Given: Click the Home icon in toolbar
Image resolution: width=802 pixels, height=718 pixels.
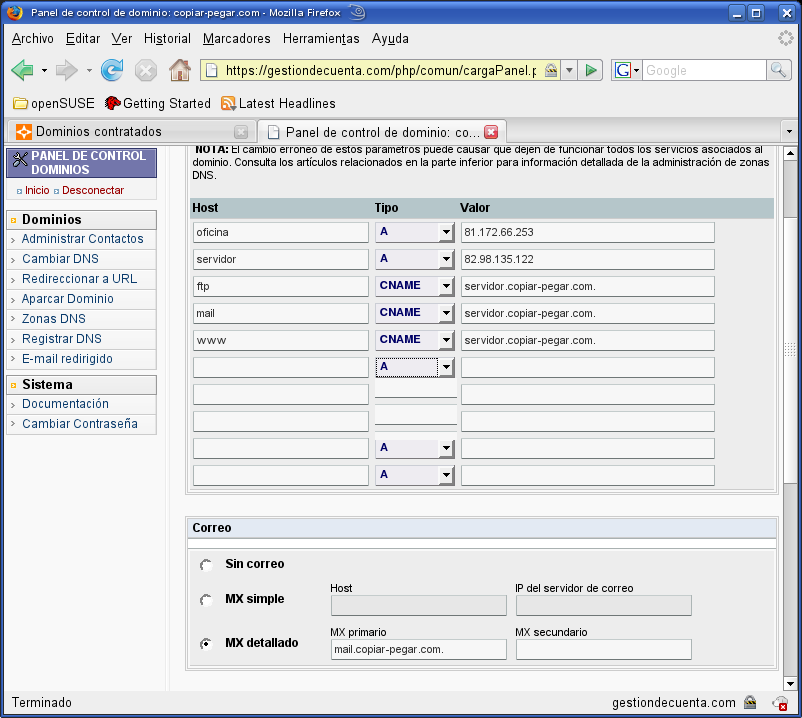Looking at the screenshot, I should (180, 70).
